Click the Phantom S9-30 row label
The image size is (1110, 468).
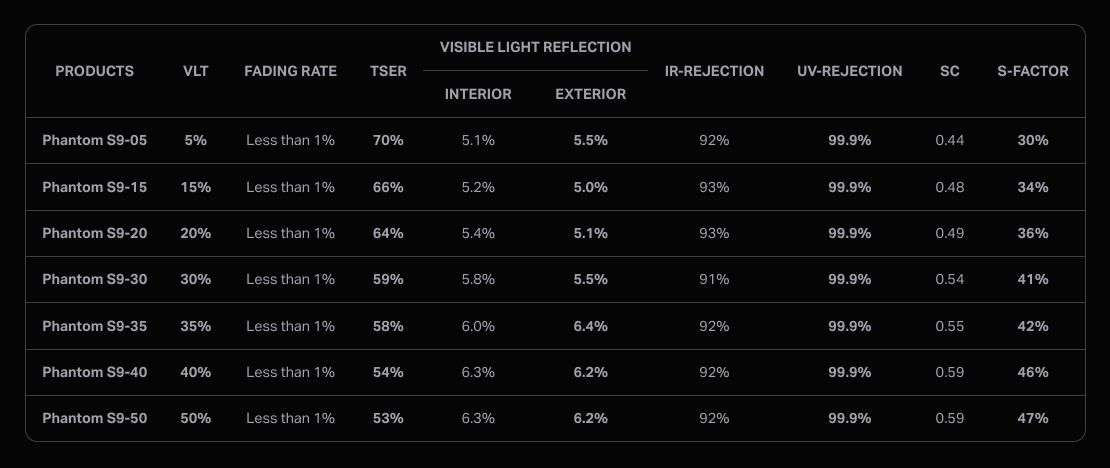click(95, 279)
